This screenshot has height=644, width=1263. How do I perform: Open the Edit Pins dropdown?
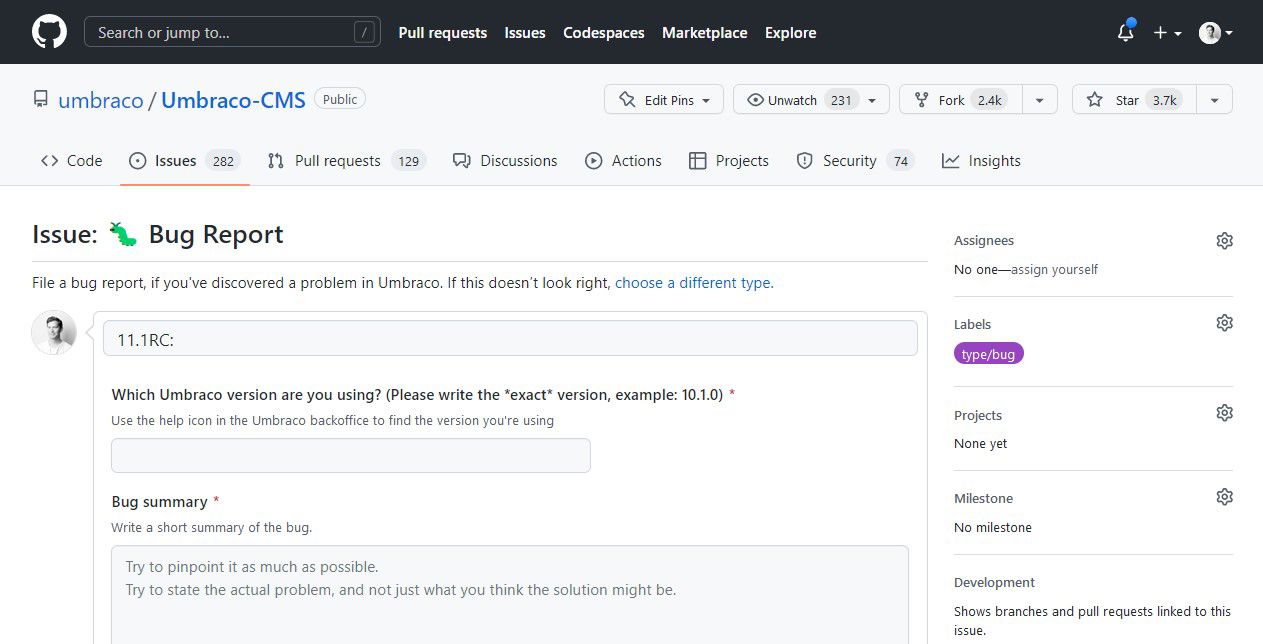tap(664, 100)
